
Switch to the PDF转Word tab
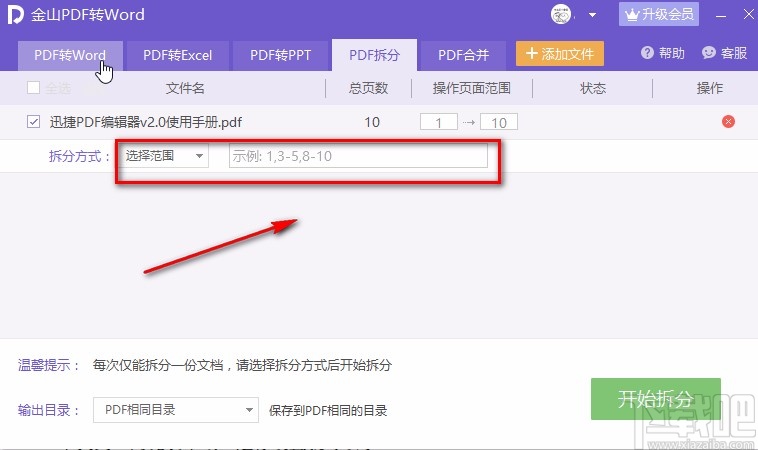point(70,55)
